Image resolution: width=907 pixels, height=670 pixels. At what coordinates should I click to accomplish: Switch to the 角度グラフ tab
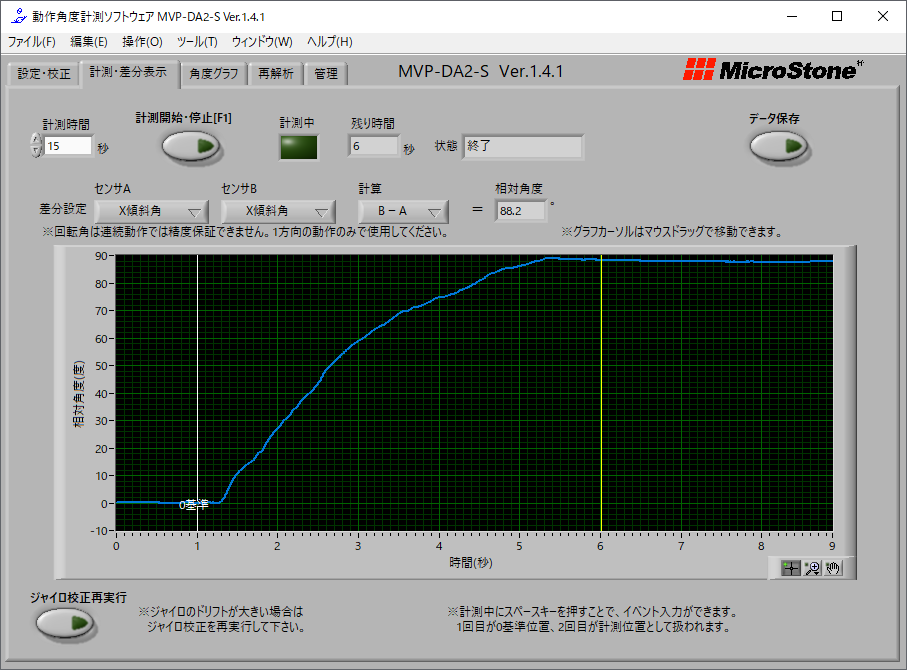point(213,73)
